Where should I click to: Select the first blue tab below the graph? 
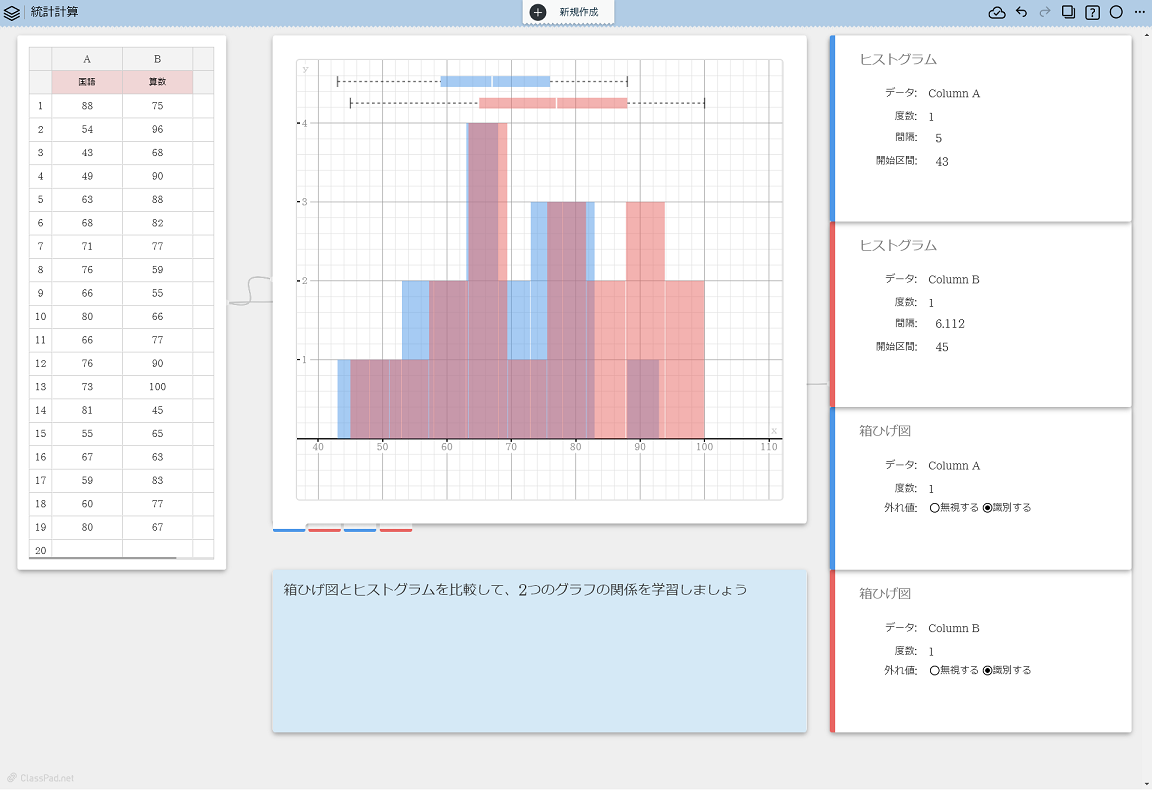pyautogui.click(x=289, y=529)
